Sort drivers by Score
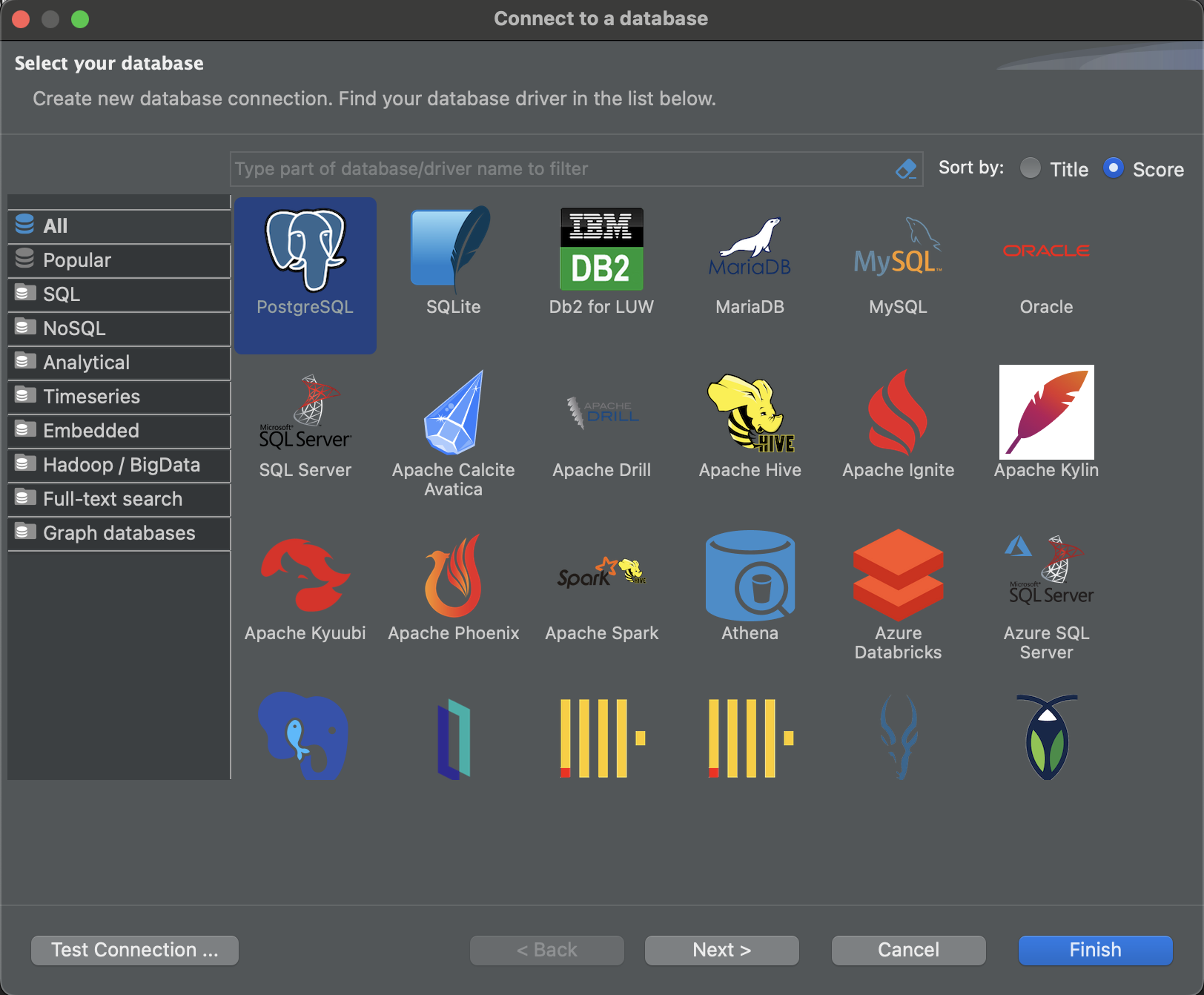 click(x=1113, y=168)
